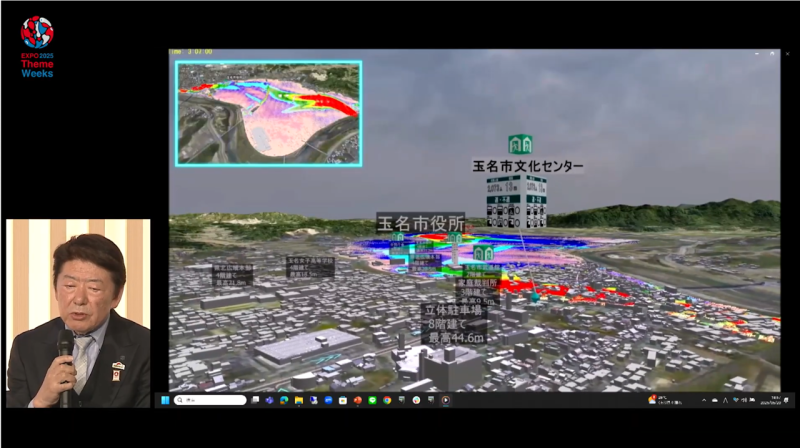Click the OneDrive cloud tray icon
This screenshot has height=448, width=800.
pos(715,400)
